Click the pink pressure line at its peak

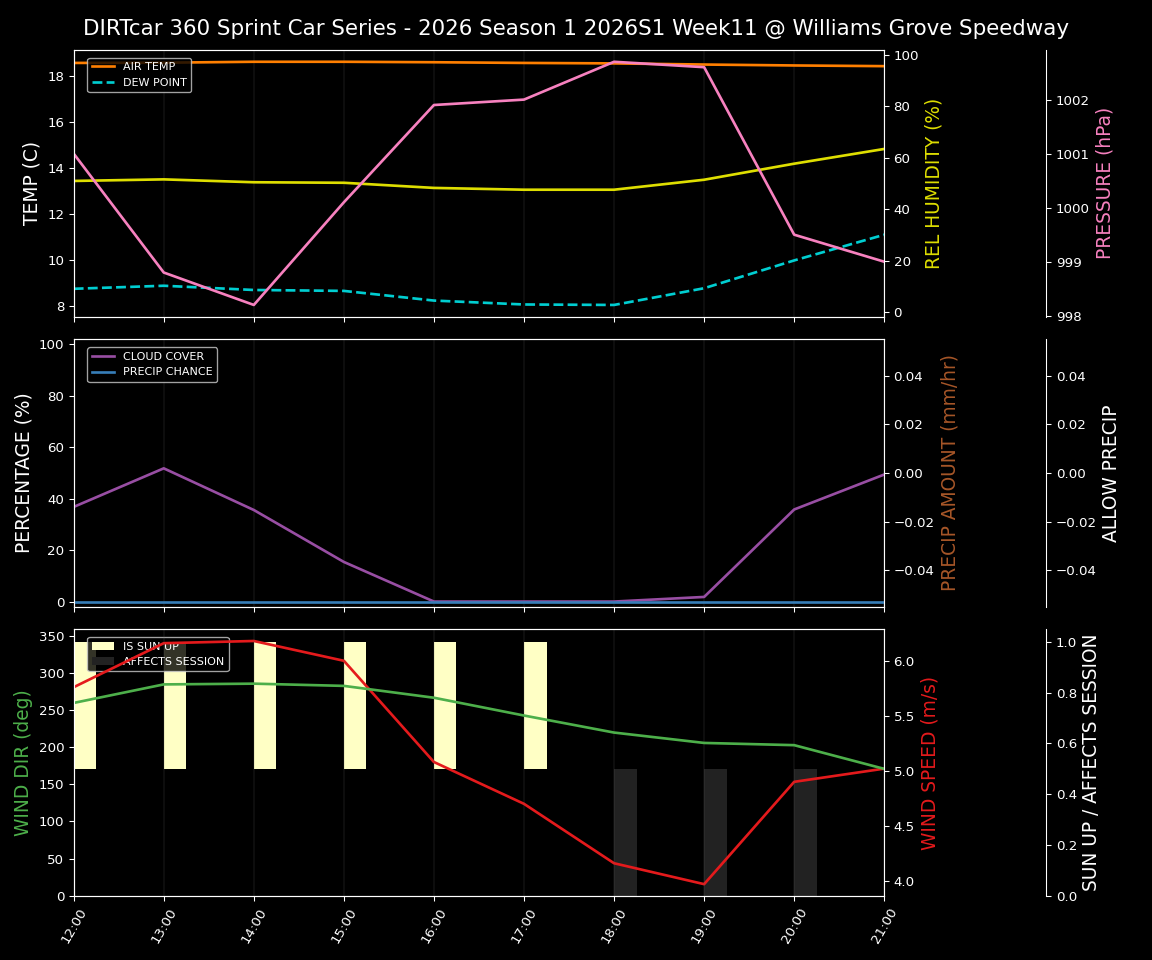[614, 62]
